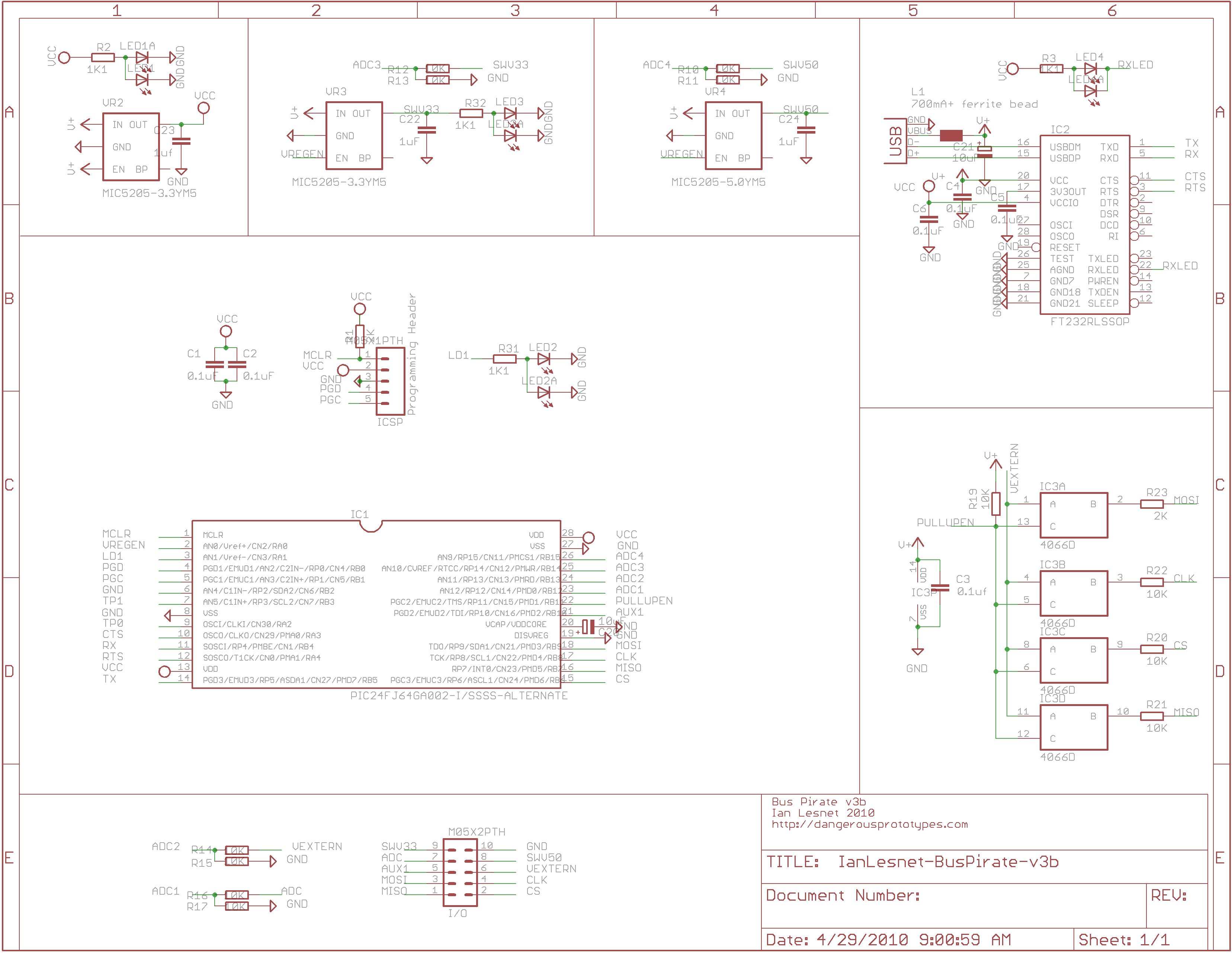
Task: Click the 'Document Number:' field
Action: click(x=843, y=895)
